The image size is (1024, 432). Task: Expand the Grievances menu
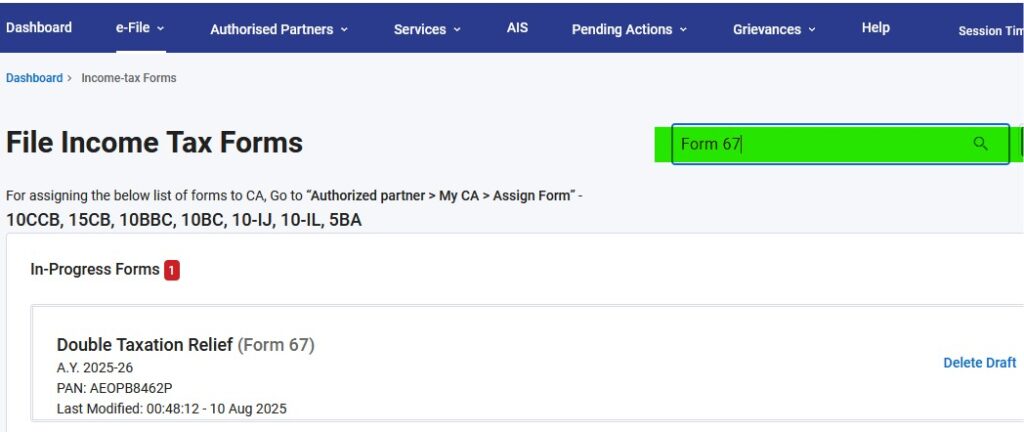click(774, 30)
